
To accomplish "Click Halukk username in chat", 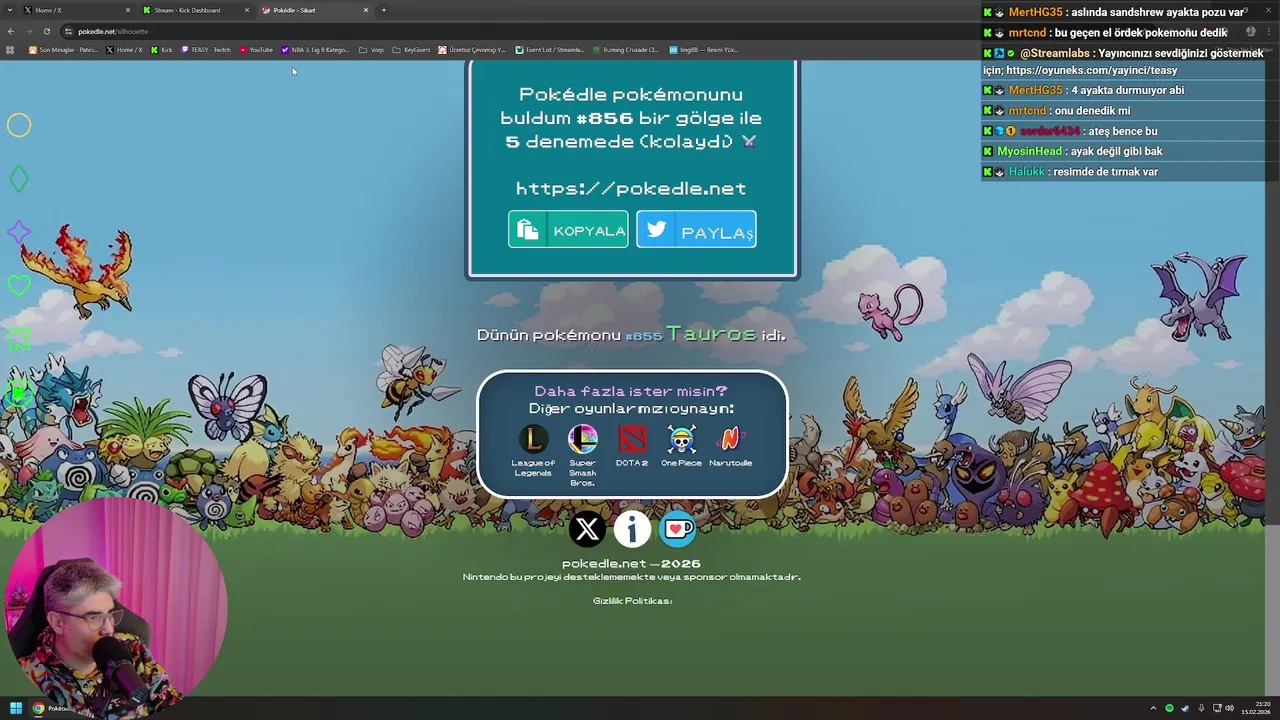I will pyautogui.click(x=1026, y=172).
